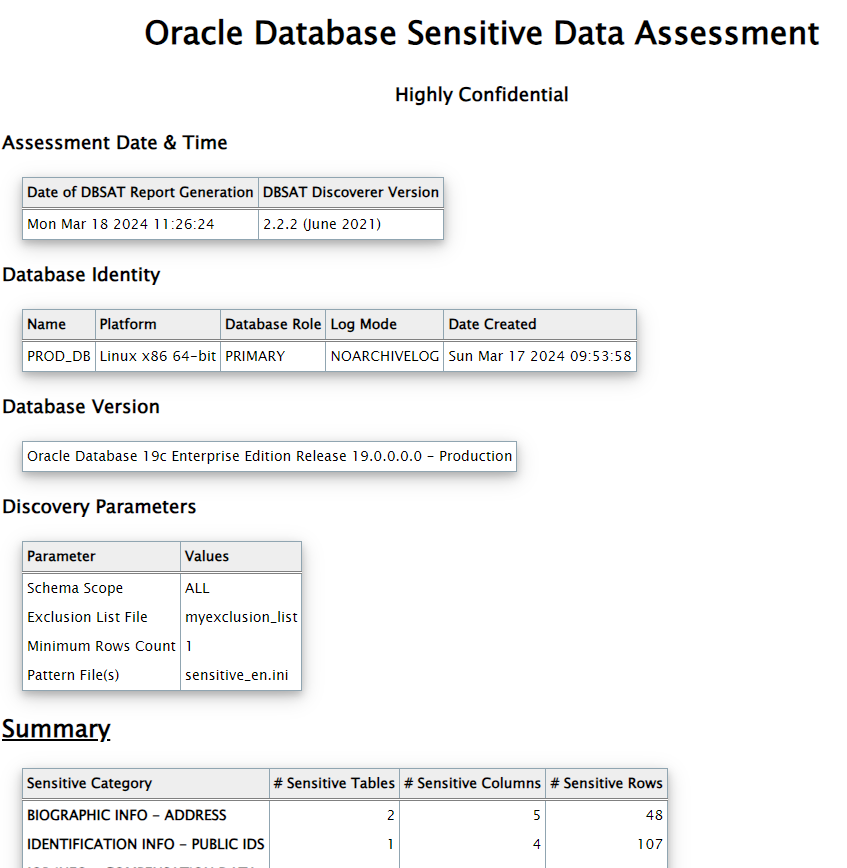Click the Summary section heading
The height and width of the screenshot is (868, 847).
click(x=56, y=729)
